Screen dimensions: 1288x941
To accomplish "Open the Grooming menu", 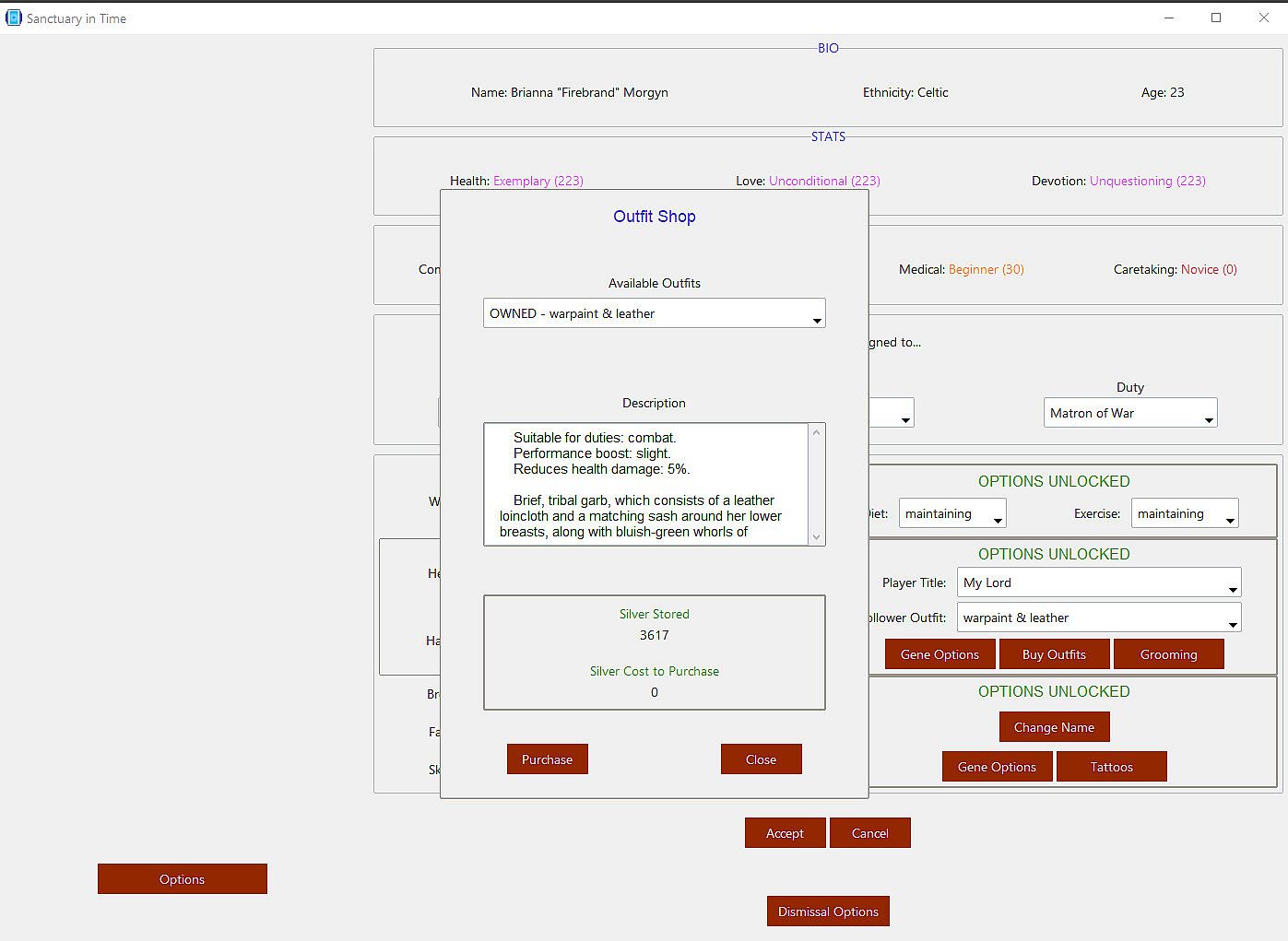I will (x=1168, y=654).
